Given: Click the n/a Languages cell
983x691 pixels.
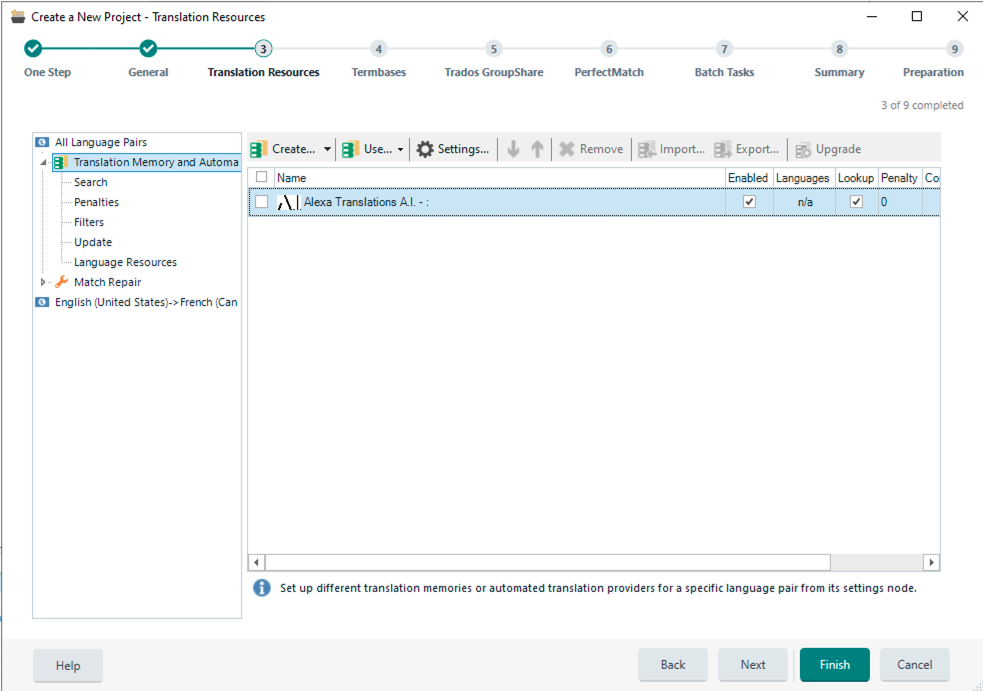Looking at the screenshot, I should pyautogui.click(x=804, y=202).
